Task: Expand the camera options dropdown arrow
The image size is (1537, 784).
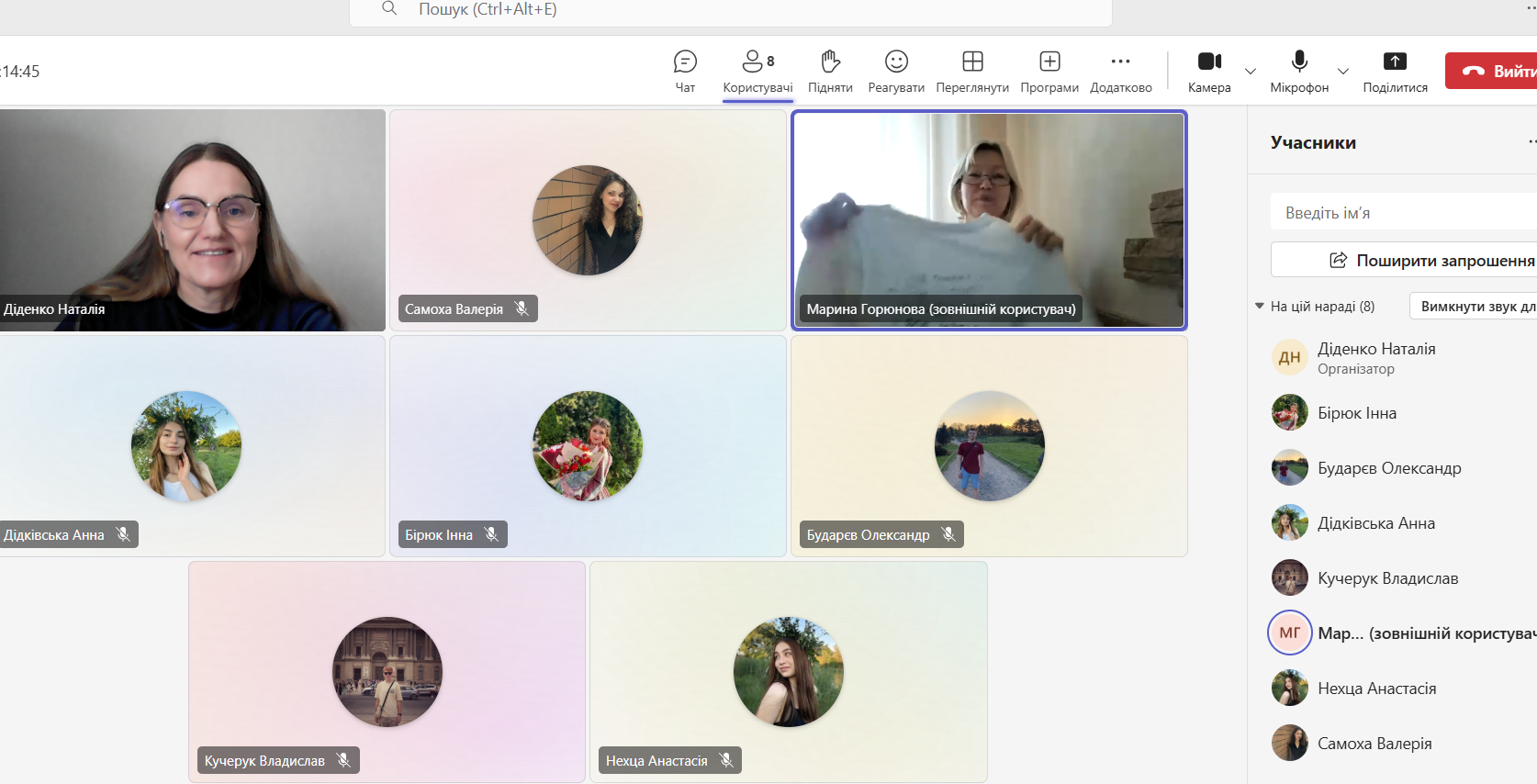Action: [1251, 72]
